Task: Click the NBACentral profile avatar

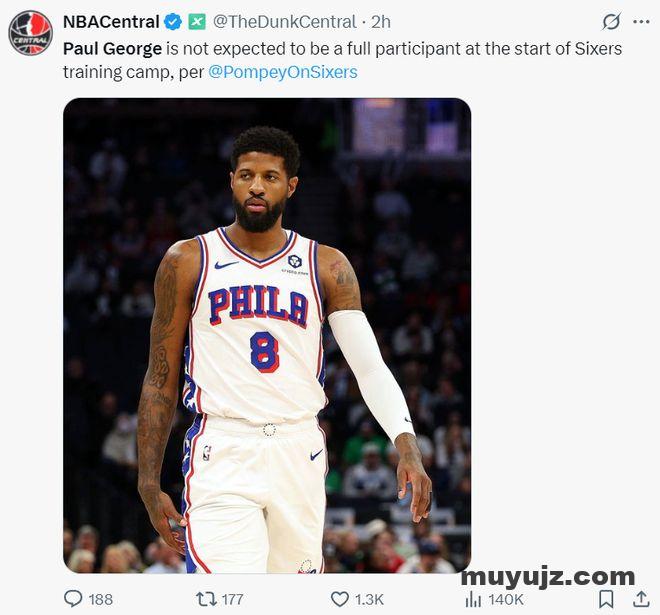Action: tap(31, 32)
